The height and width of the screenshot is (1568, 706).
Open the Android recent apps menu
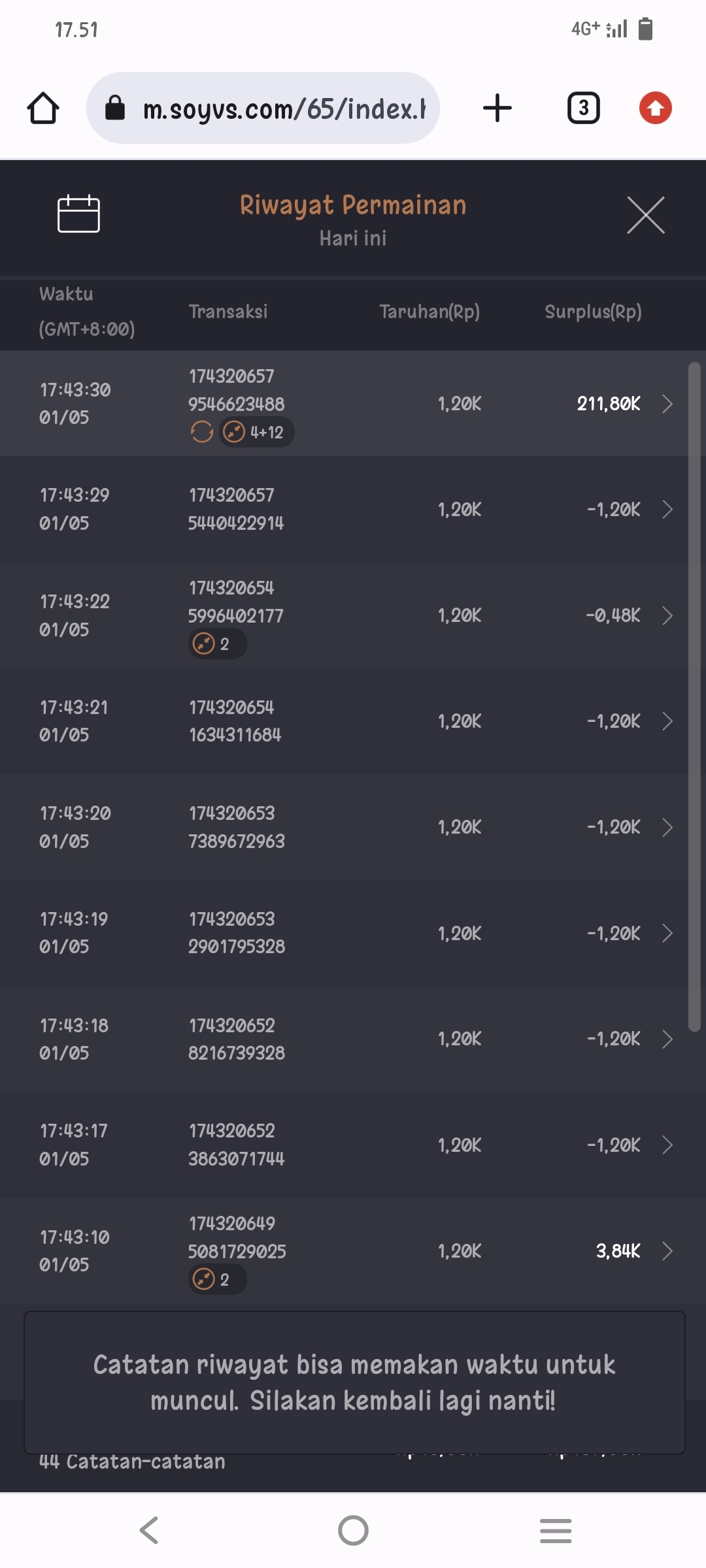tap(556, 1531)
